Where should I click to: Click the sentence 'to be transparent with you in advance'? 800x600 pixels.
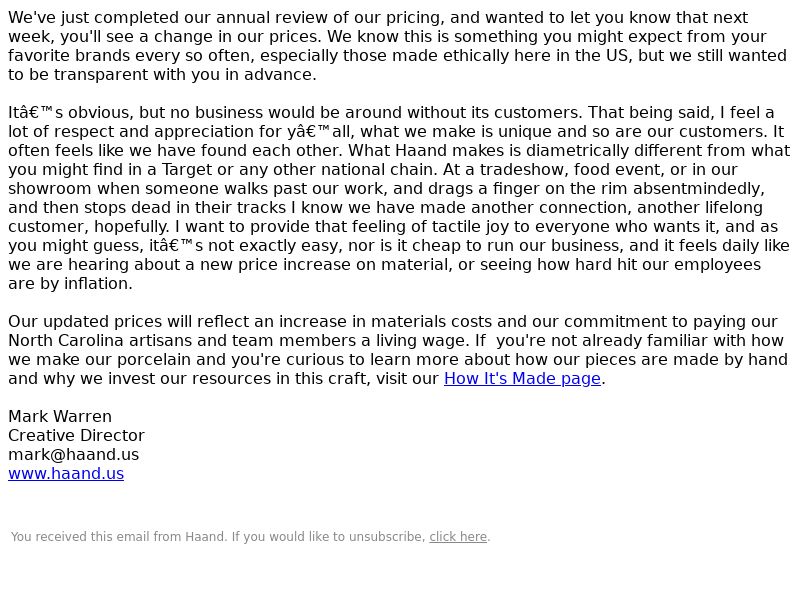(162, 74)
